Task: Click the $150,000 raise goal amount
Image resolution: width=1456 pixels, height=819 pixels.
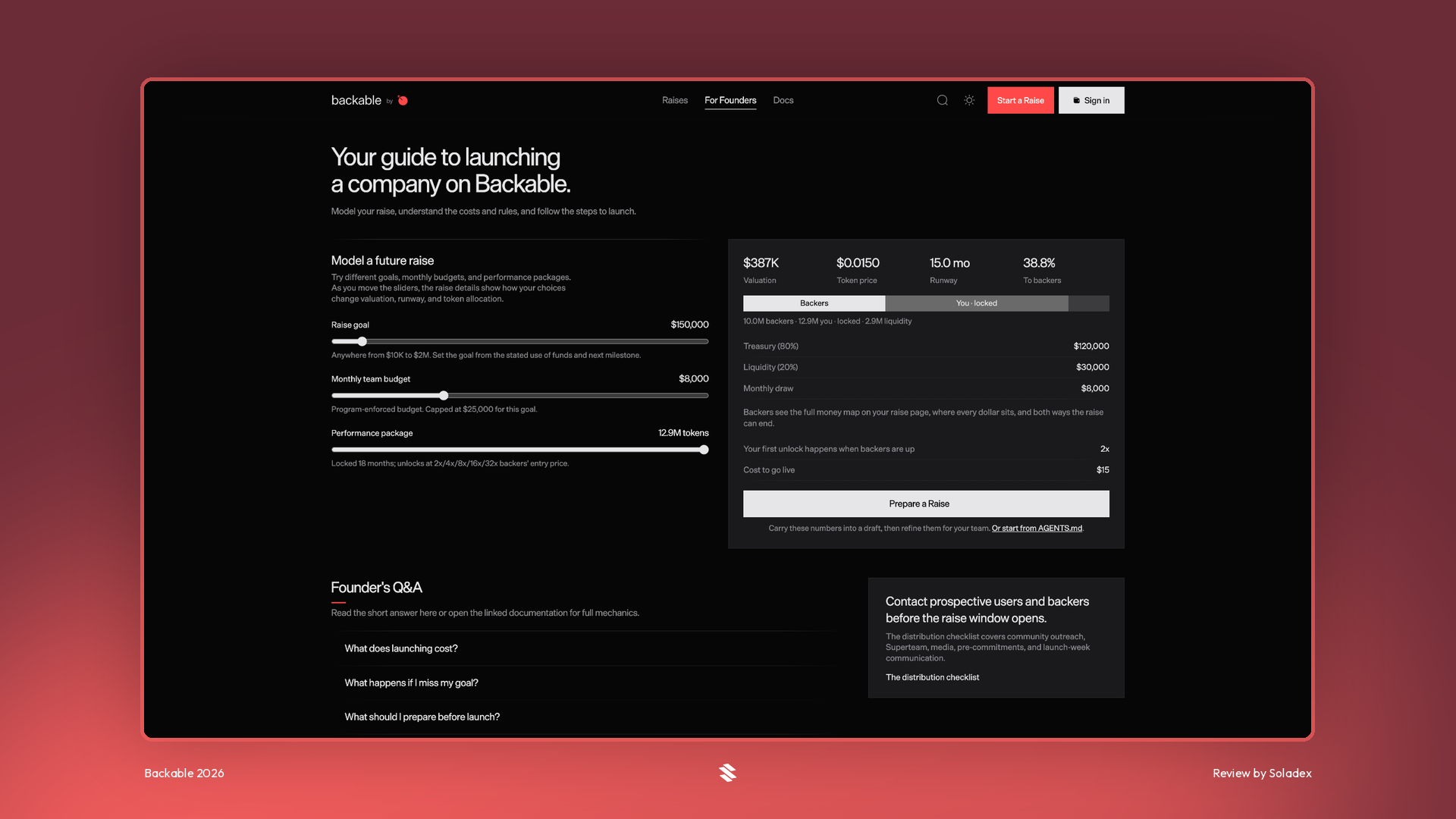Action: tap(689, 325)
